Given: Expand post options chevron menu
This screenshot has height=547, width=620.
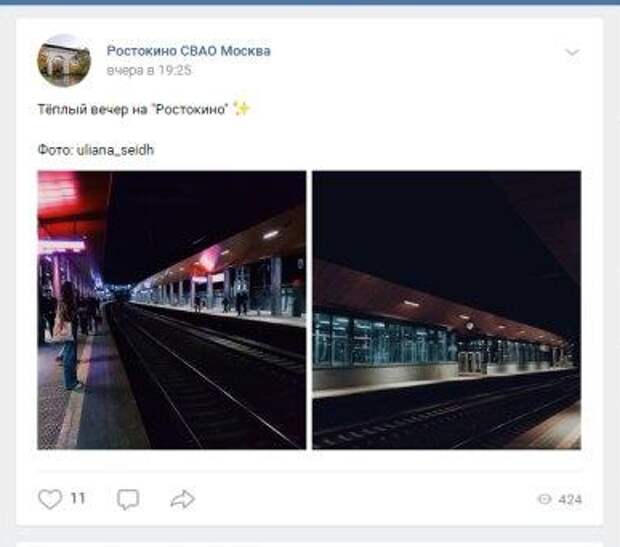Looking at the screenshot, I should click(572, 52).
